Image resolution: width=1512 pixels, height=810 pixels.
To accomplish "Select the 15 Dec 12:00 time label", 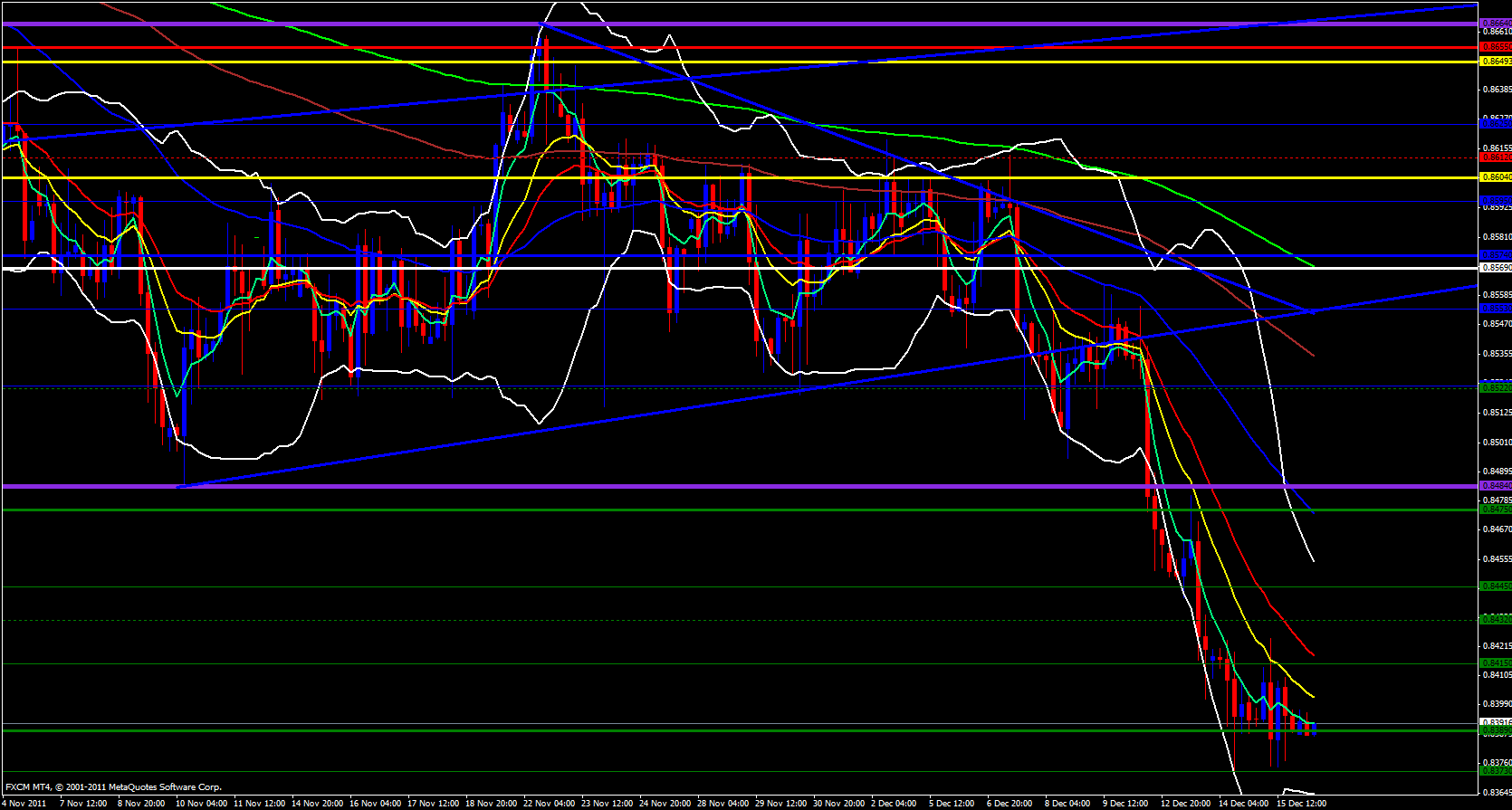I will [x=1300, y=804].
